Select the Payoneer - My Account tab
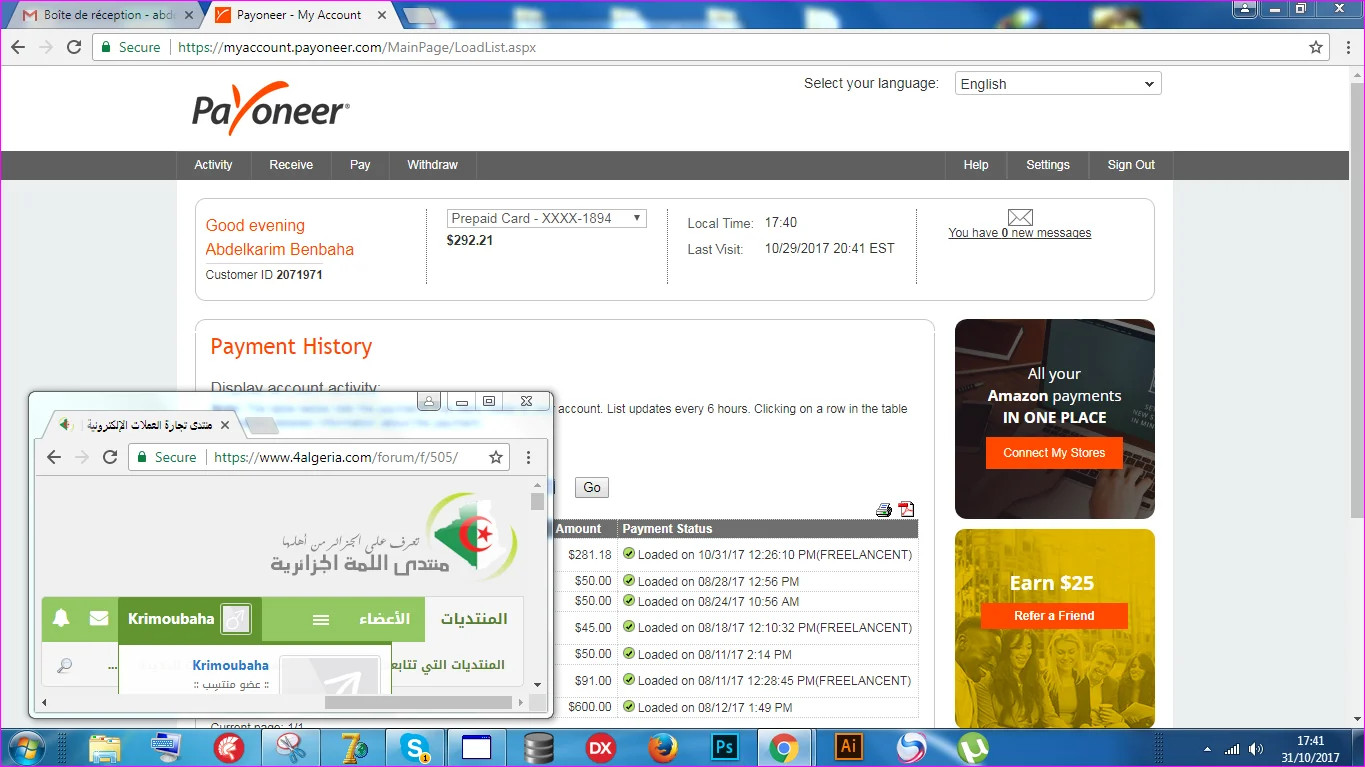This screenshot has height=767, width=1365. coord(300,16)
